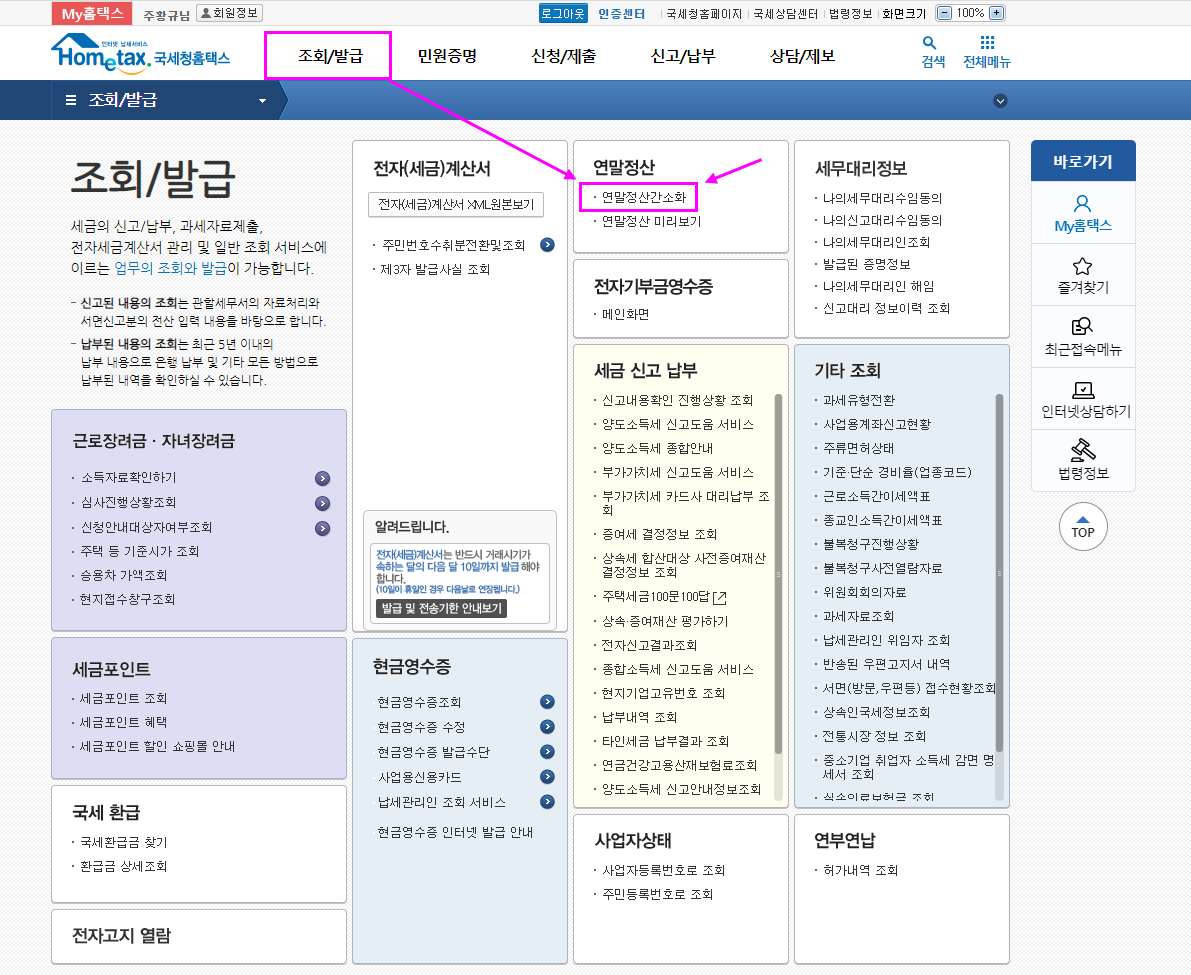Click arrow icon next to 소득자료확인하기
The width and height of the screenshot is (1191, 975).
[x=322, y=478]
